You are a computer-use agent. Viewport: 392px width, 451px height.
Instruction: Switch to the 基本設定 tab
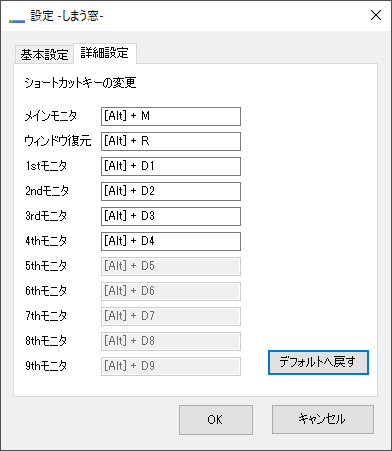(44, 54)
